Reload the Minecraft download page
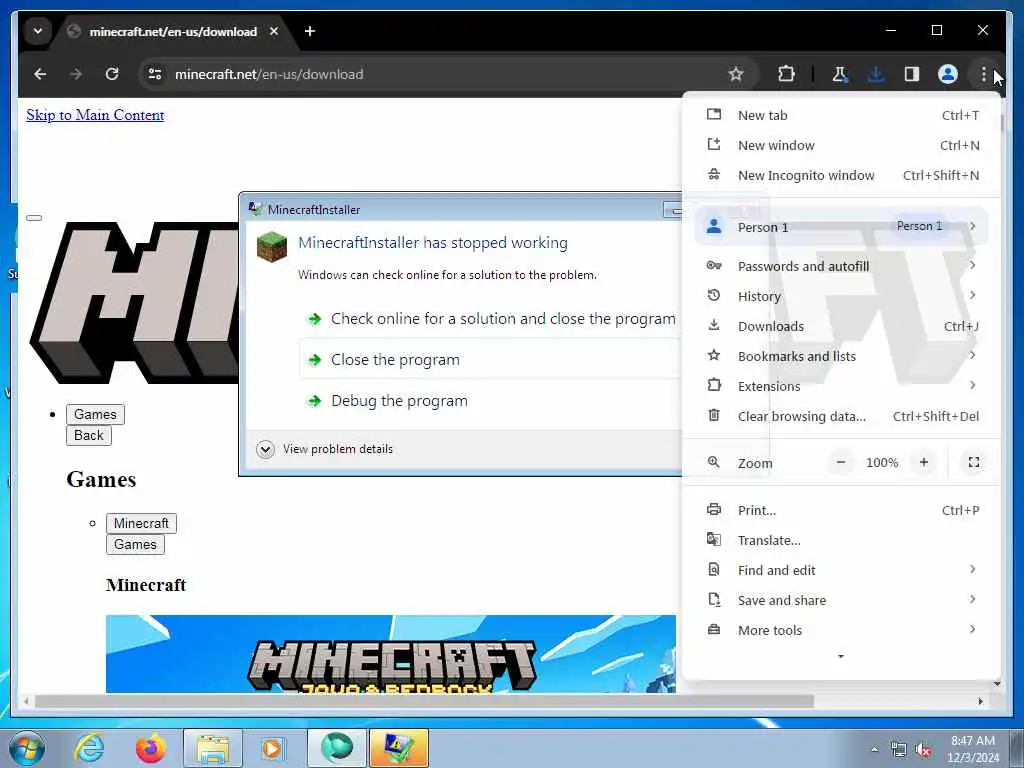 [112, 74]
